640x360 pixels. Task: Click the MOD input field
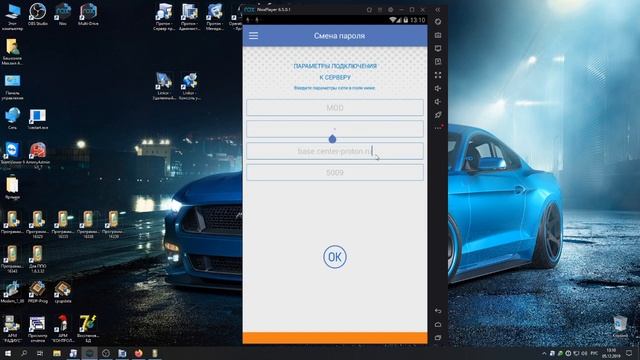coord(335,108)
